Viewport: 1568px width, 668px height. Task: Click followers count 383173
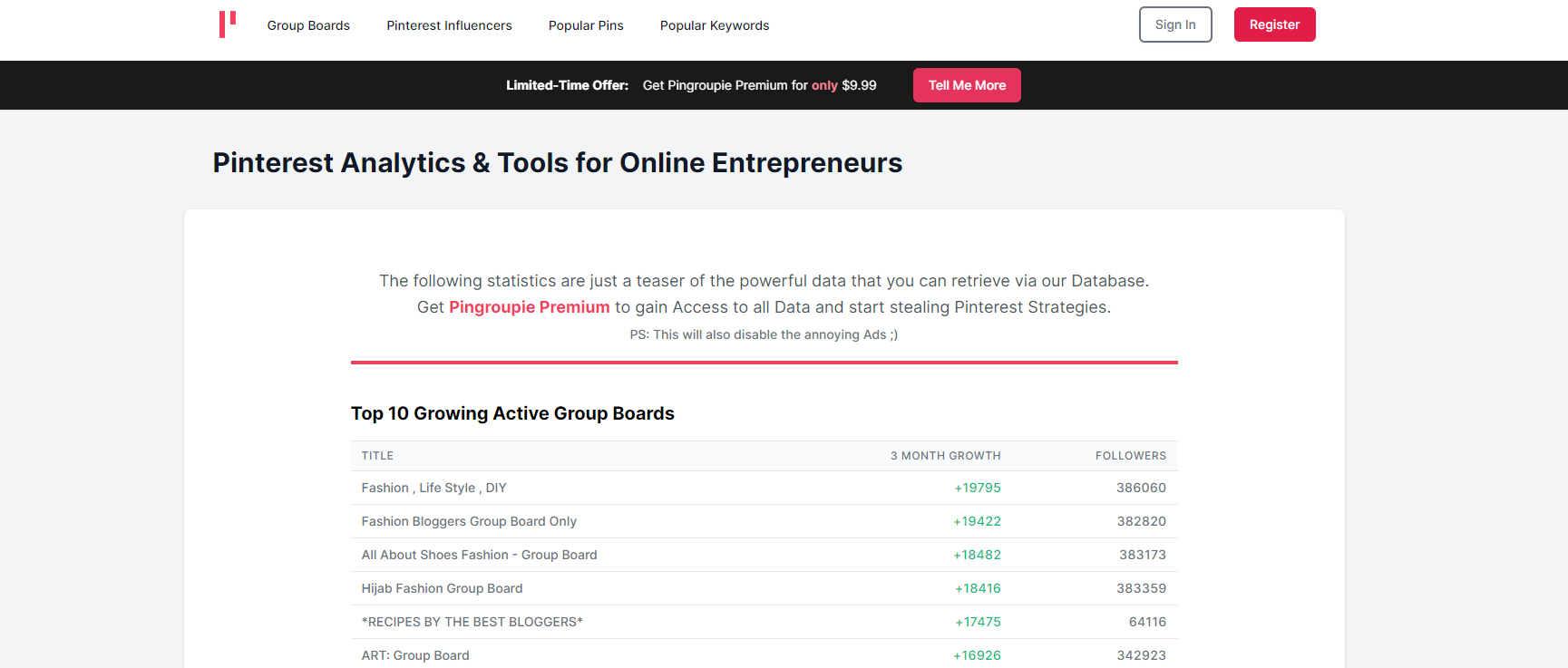pyautogui.click(x=1143, y=555)
